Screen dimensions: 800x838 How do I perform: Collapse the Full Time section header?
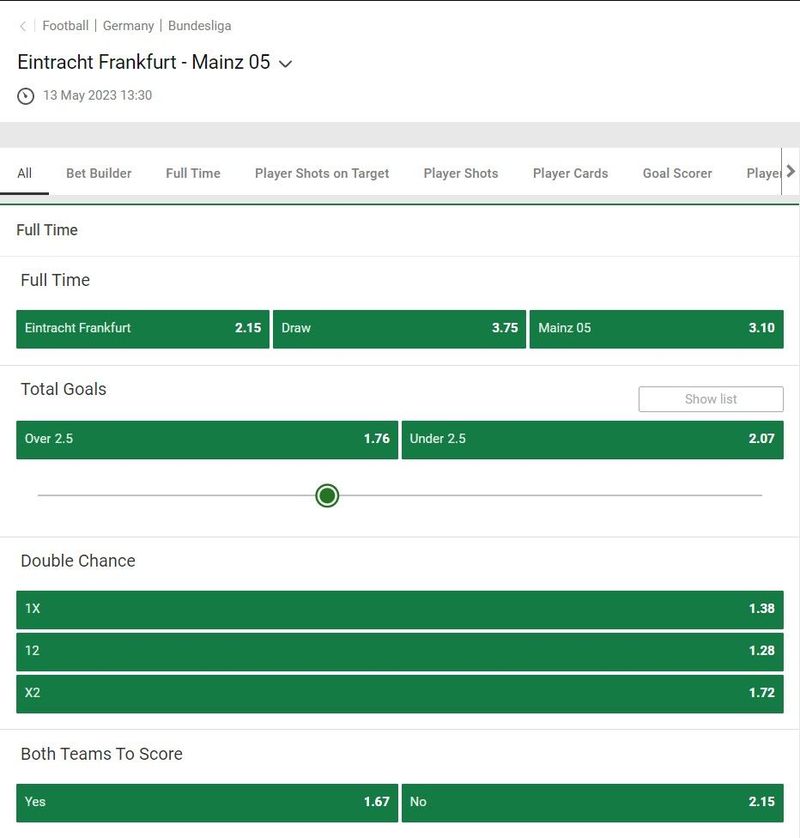pos(400,230)
